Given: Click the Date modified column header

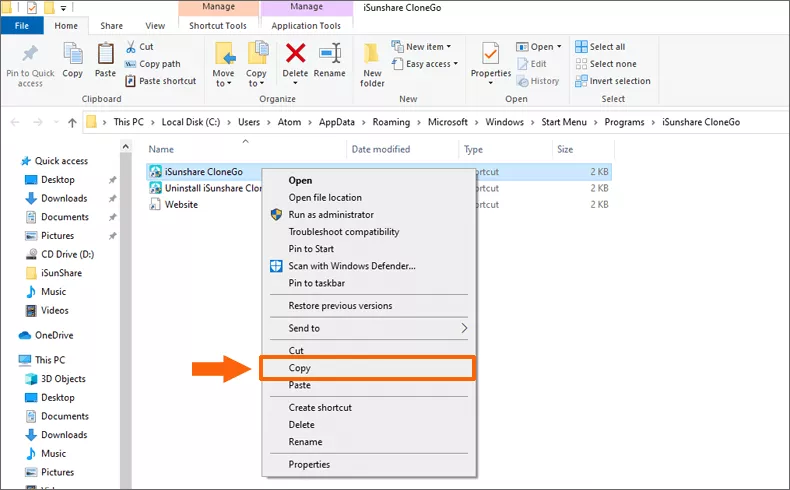Looking at the screenshot, I should point(380,149).
